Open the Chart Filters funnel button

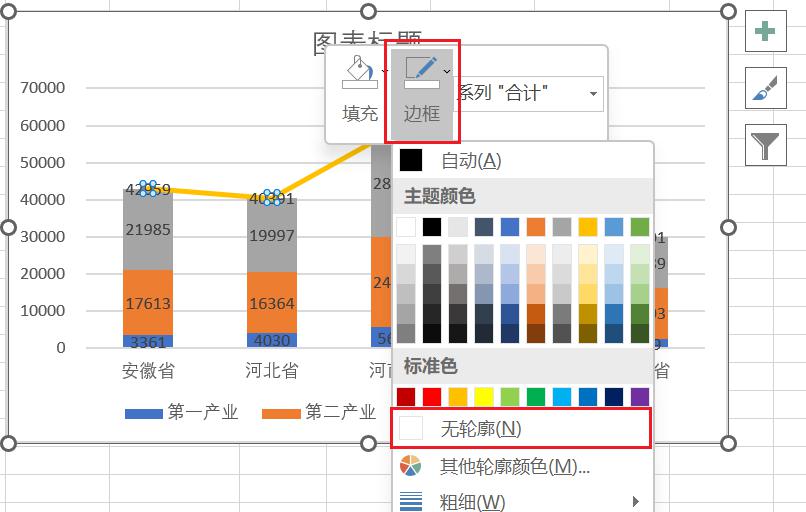[x=765, y=145]
